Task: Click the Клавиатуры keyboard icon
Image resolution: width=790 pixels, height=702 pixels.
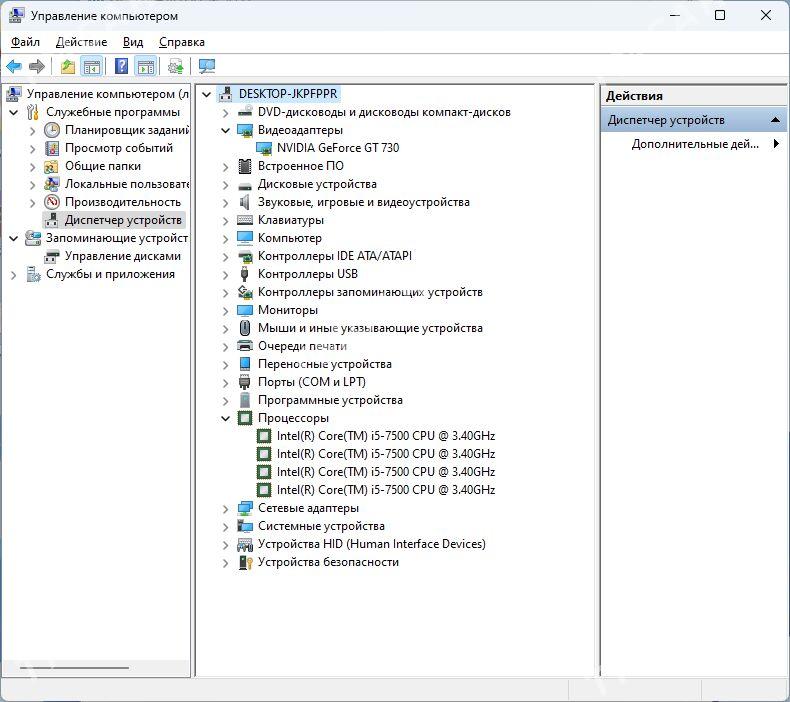Action: coord(245,220)
